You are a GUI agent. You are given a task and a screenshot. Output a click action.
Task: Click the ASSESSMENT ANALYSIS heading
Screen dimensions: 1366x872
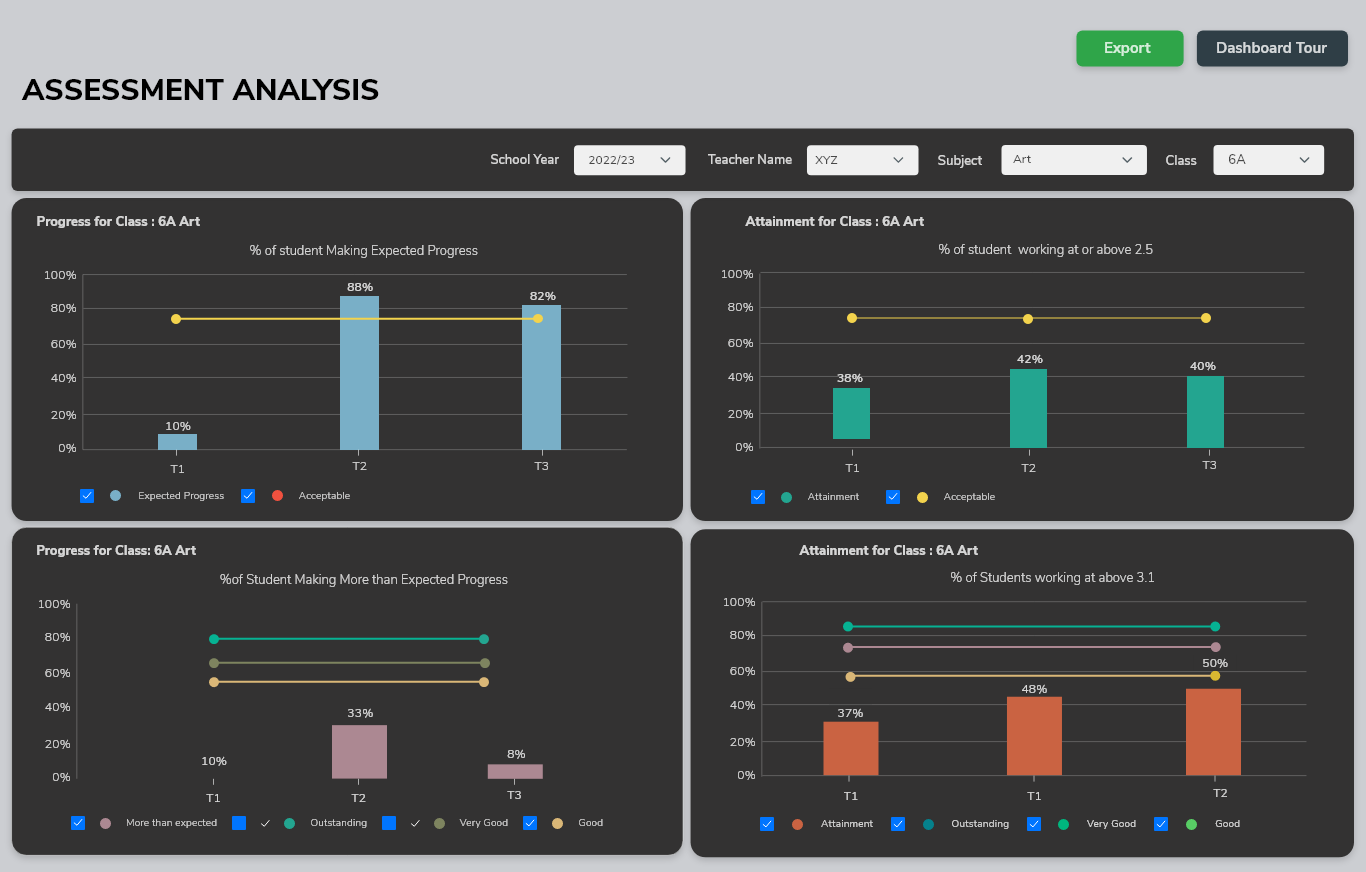click(x=200, y=90)
